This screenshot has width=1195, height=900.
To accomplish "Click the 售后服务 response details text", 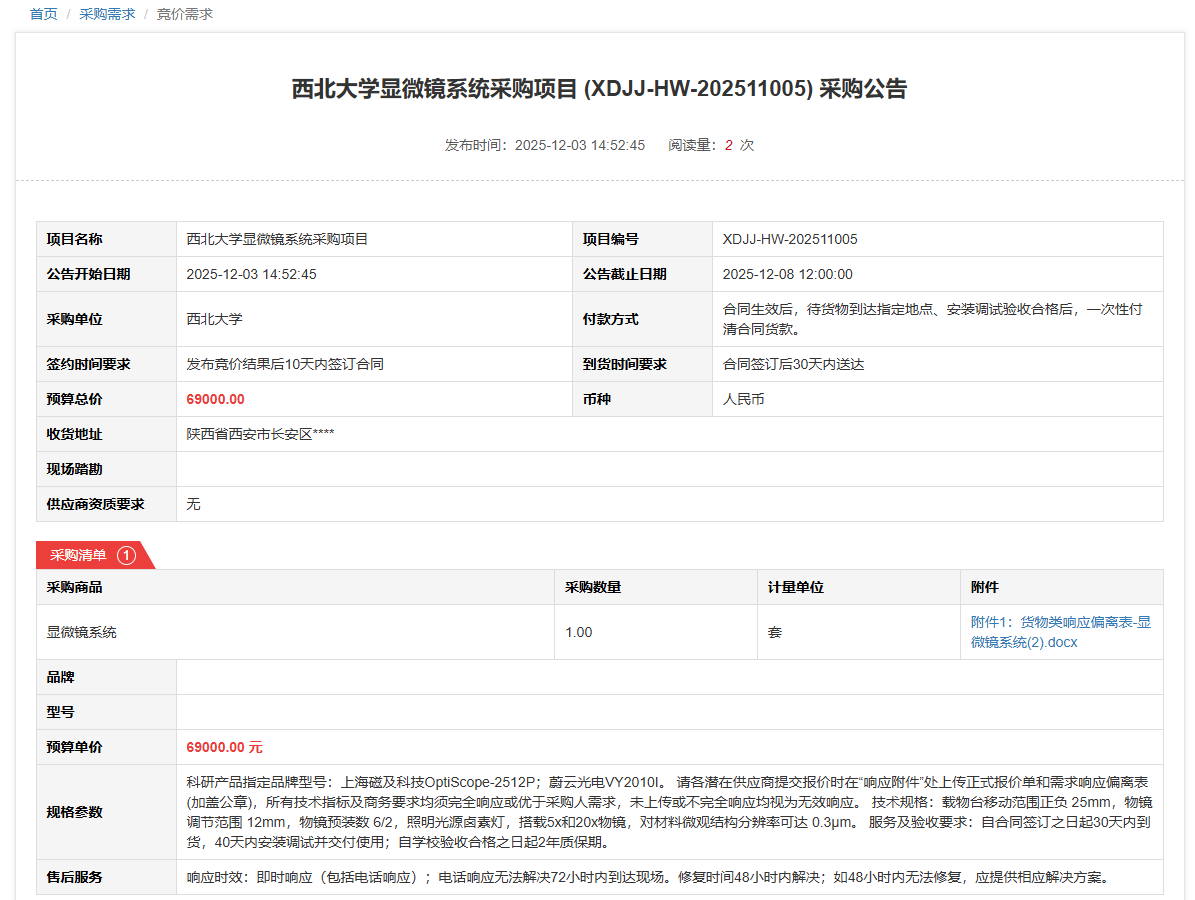I will (x=647, y=877).
